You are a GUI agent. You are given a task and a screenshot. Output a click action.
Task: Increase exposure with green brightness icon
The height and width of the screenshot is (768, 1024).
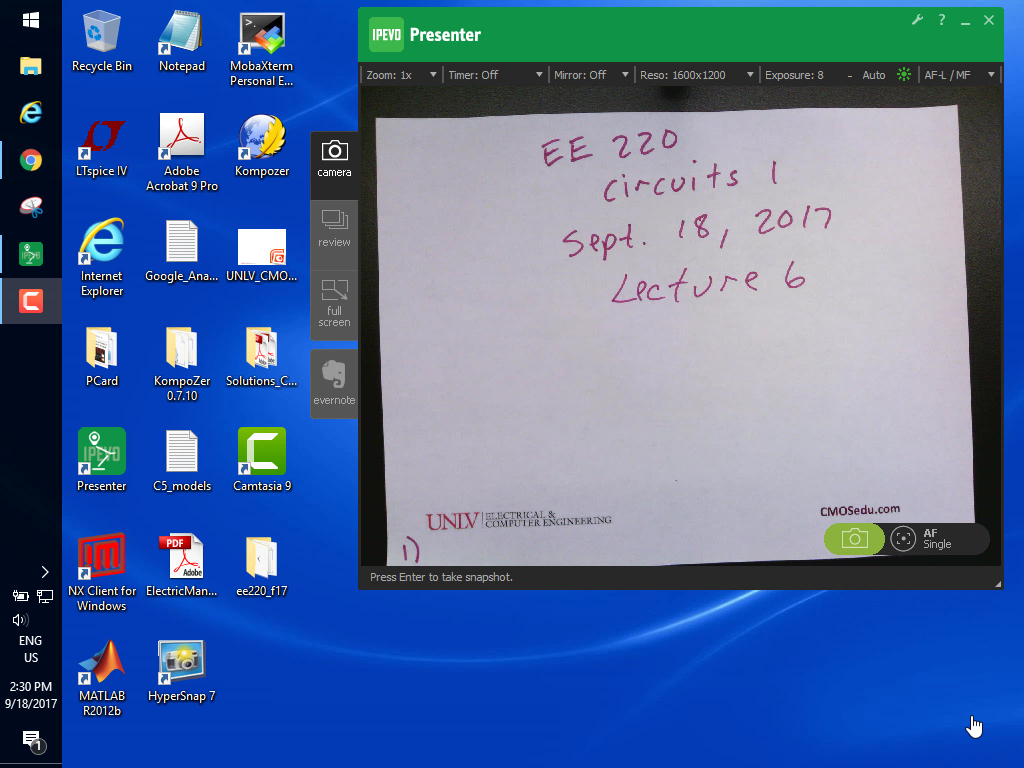904,74
